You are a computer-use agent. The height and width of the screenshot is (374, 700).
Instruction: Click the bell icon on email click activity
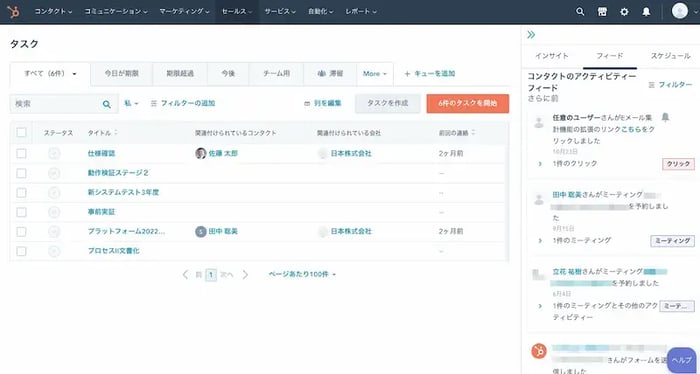click(665, 117)
